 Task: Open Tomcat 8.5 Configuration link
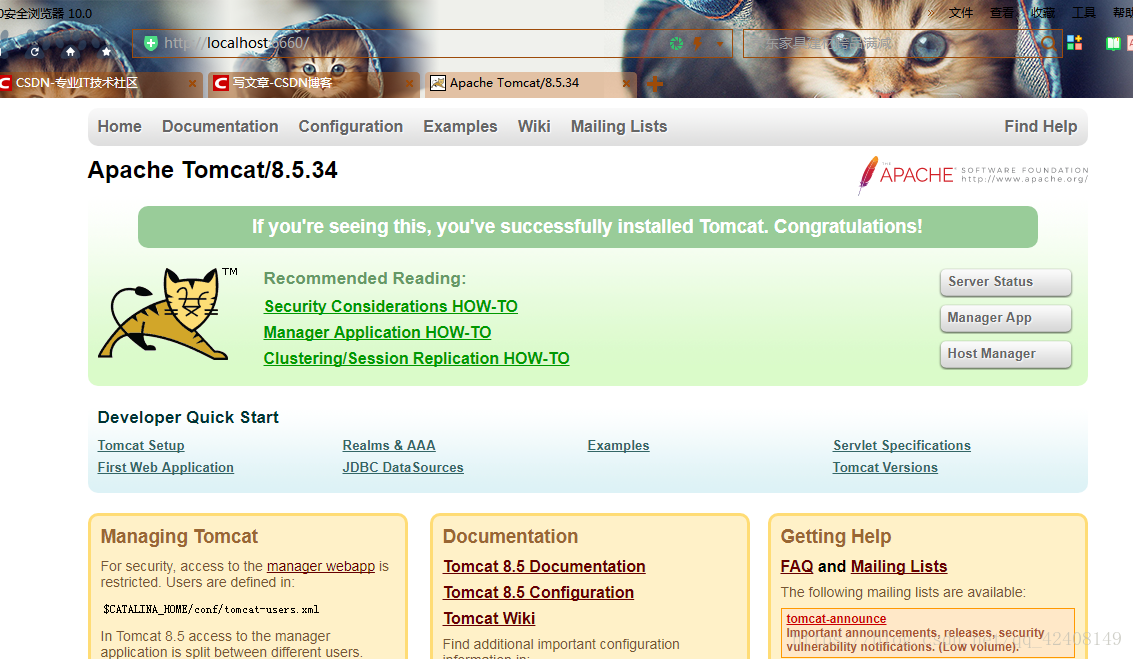[x=538, y=593]
